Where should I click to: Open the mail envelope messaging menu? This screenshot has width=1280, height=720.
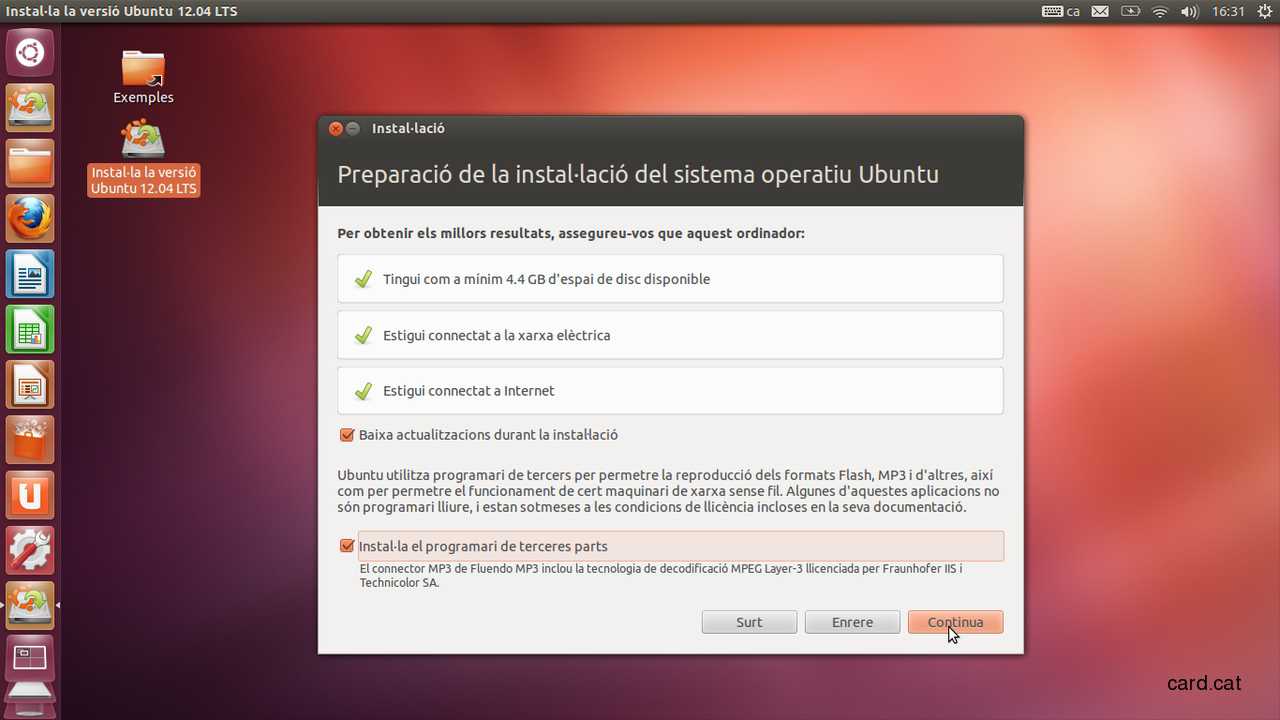(x=1100, y=12)
